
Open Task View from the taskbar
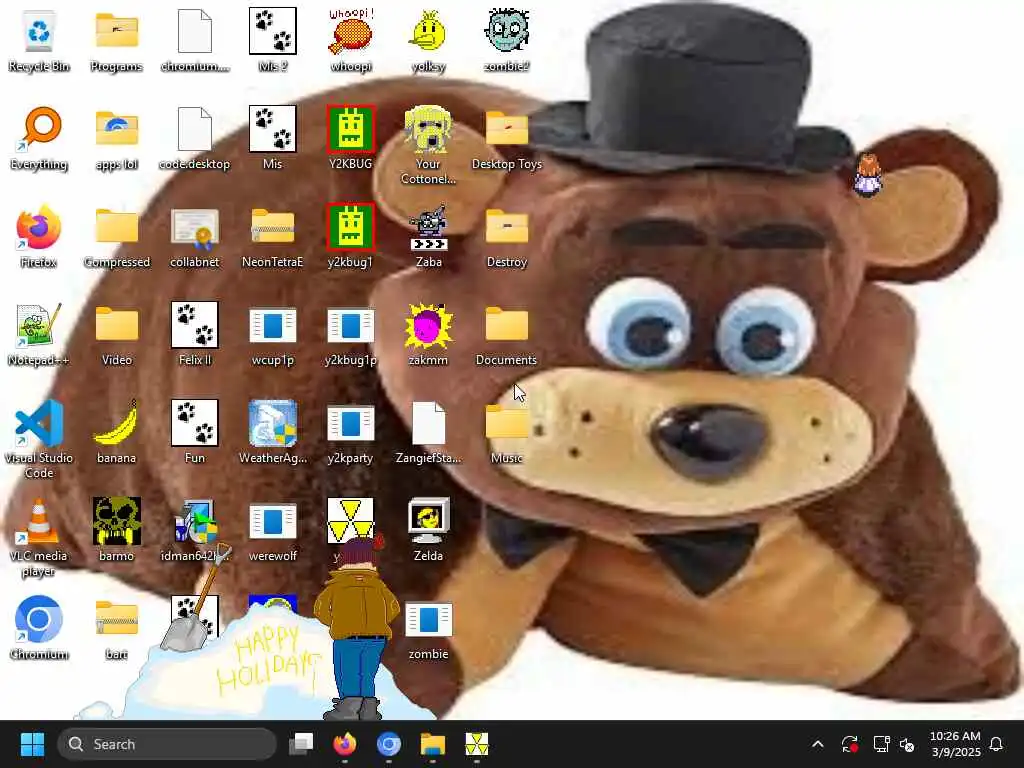301,744
